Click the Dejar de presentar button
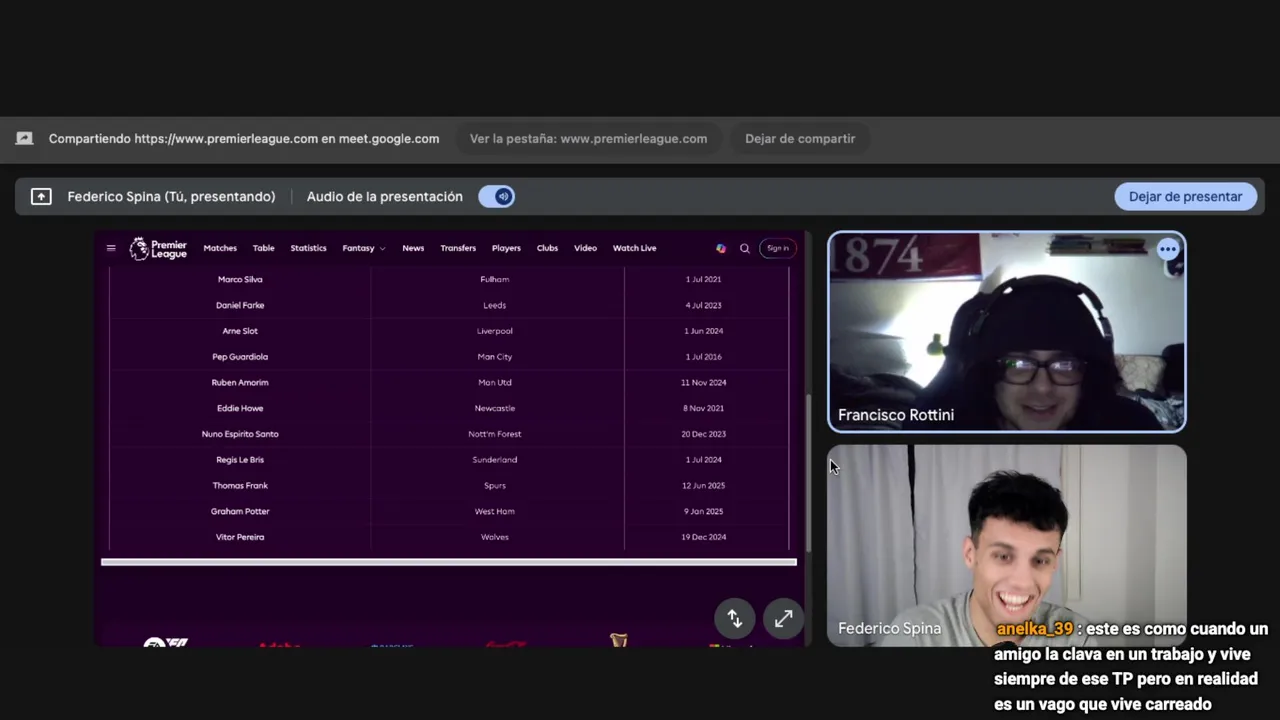1280x720 pixels. (1185, 197)
